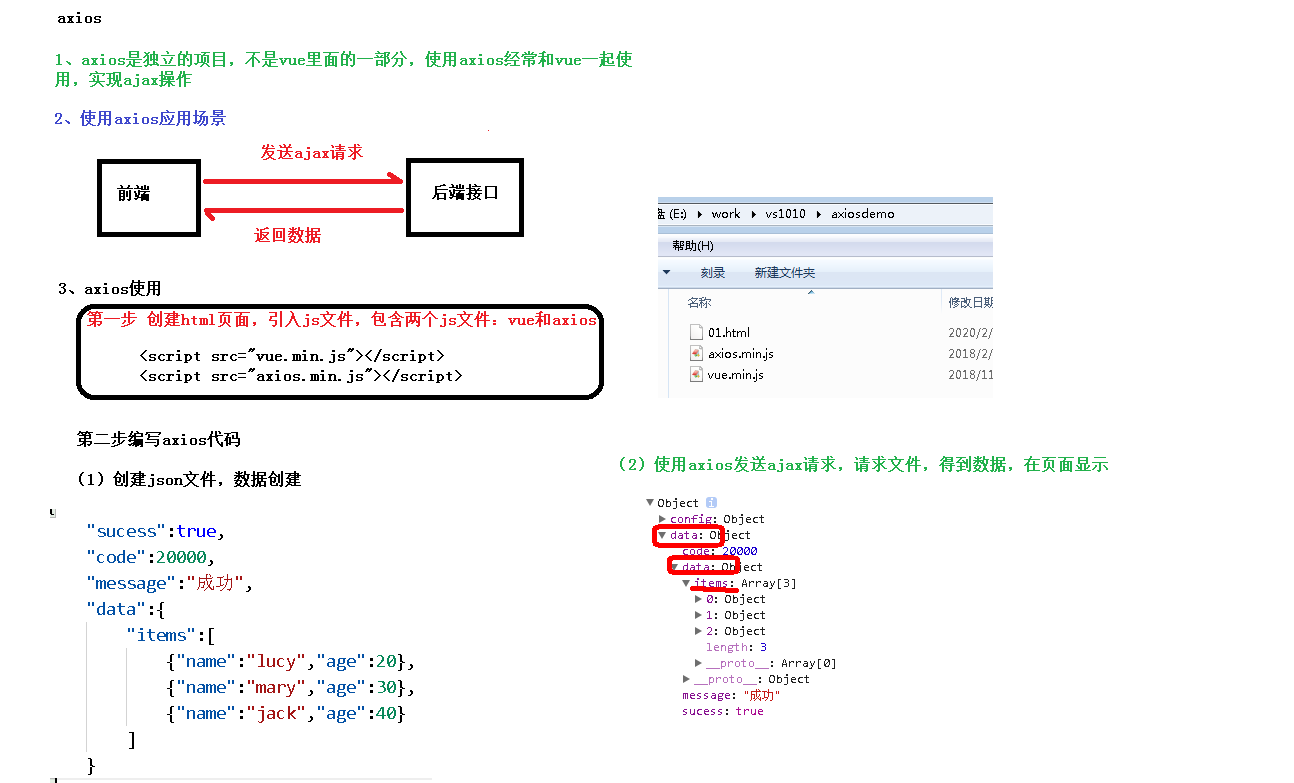Image resolution: width=1294 pixels, height=783 pixels.
Task: Expand the 2: Object array entry
Action: 699,631
